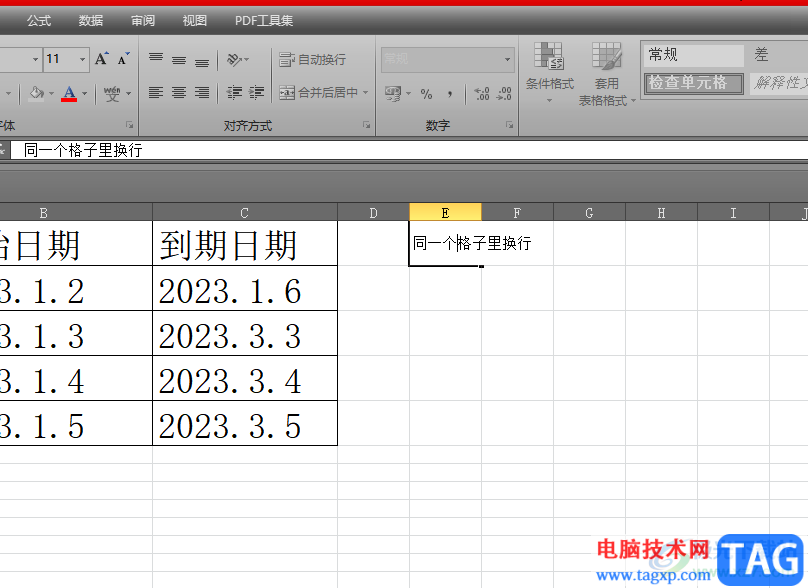Center text horizontally
The width and height of the screenshot is (808, 588).
179,93
